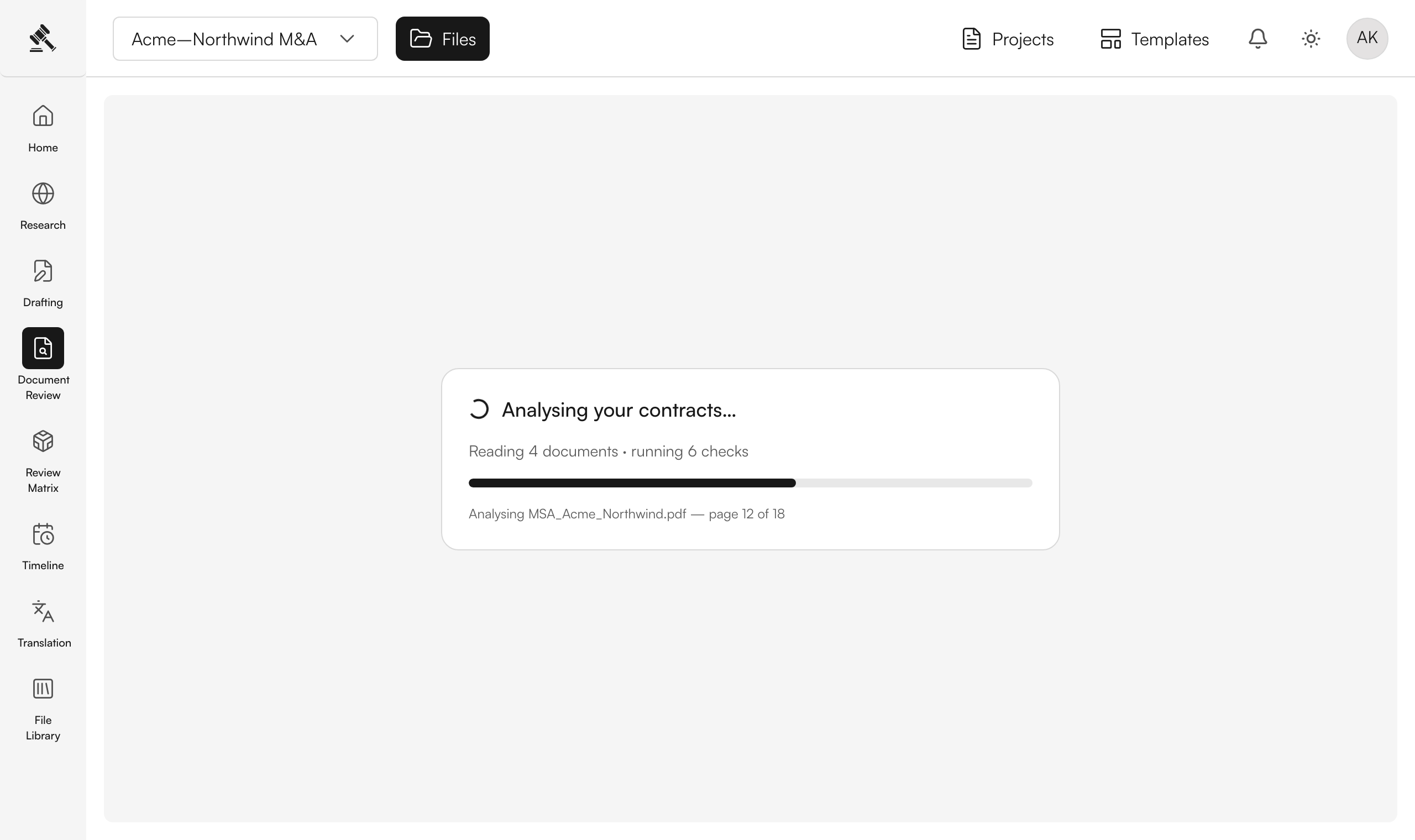Click the gavel logo icon
Image resolution: width=1415 pixels, height=840 pixels.
pyautogui.click(x=43, y=38)
